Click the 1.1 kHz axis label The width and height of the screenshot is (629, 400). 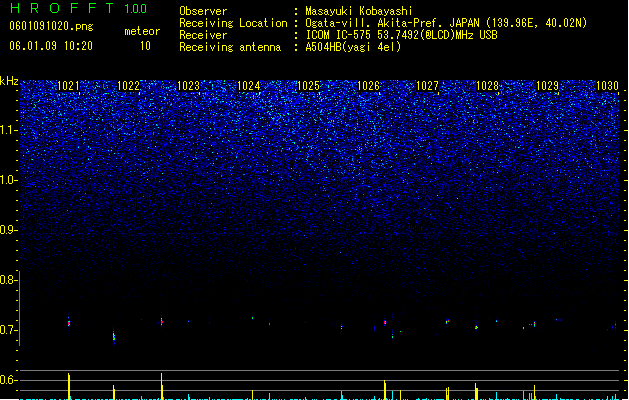(x=8, y=130)
